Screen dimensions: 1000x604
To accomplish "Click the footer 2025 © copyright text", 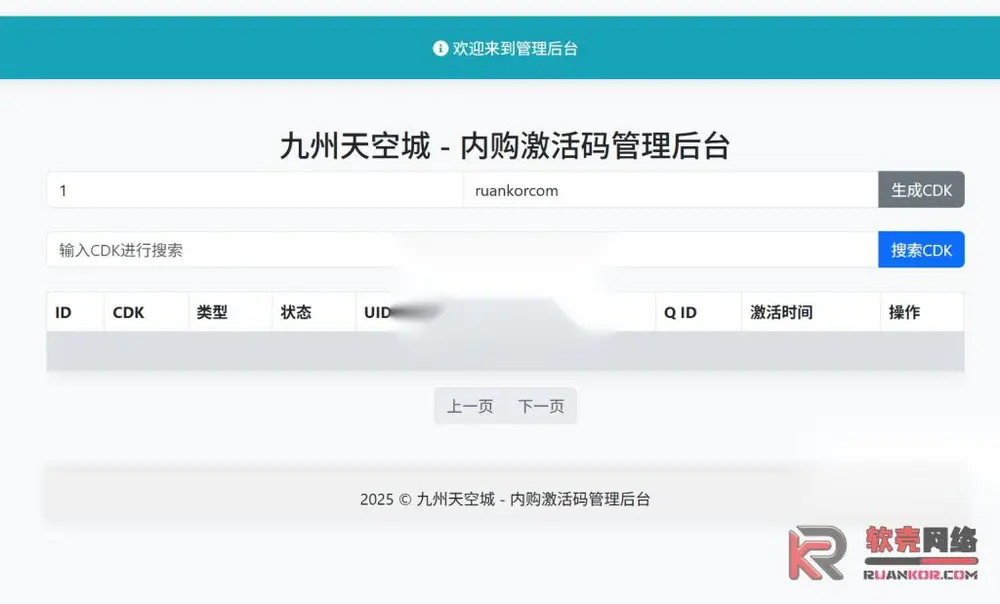I will (505, 499).
